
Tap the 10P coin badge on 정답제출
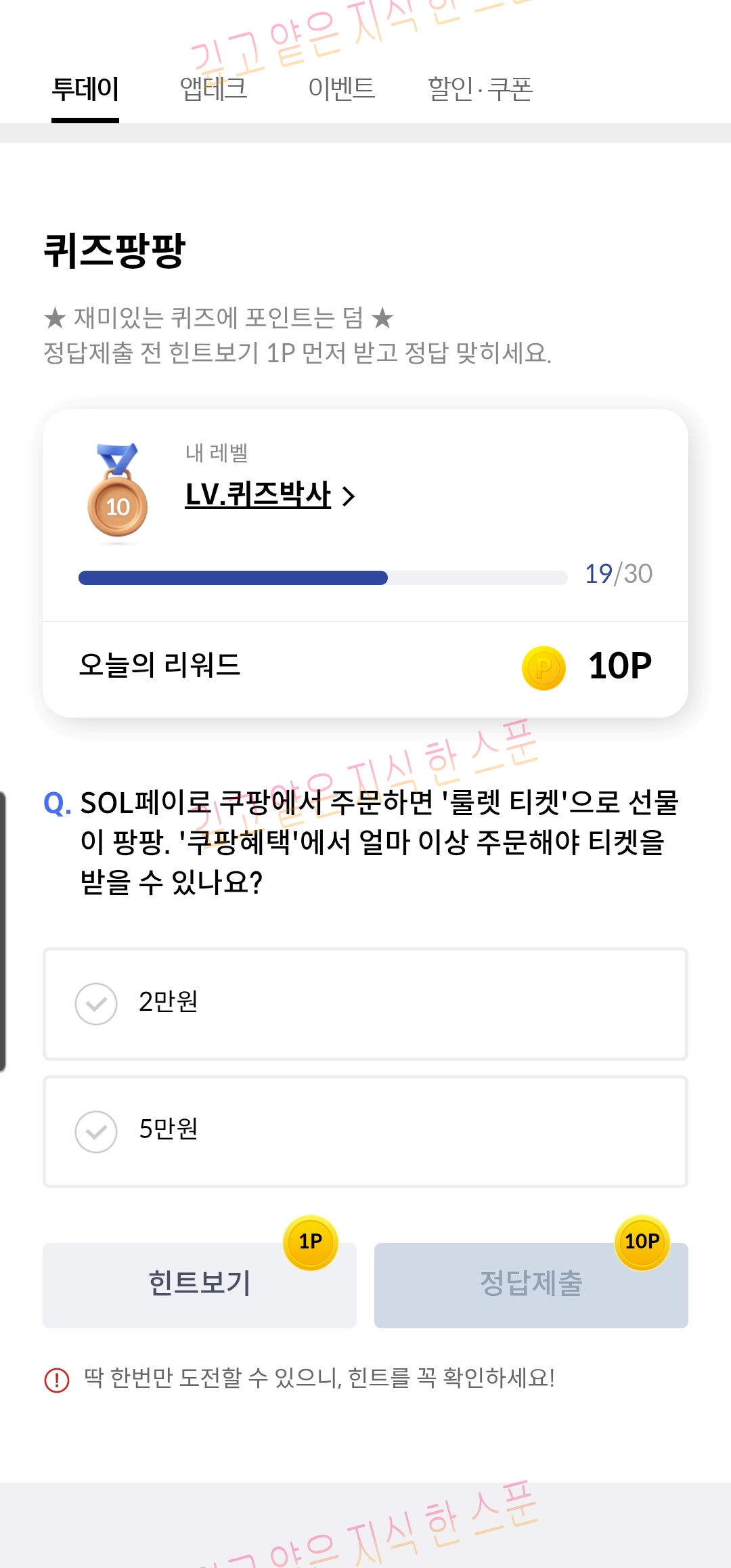coord(642,1242)
